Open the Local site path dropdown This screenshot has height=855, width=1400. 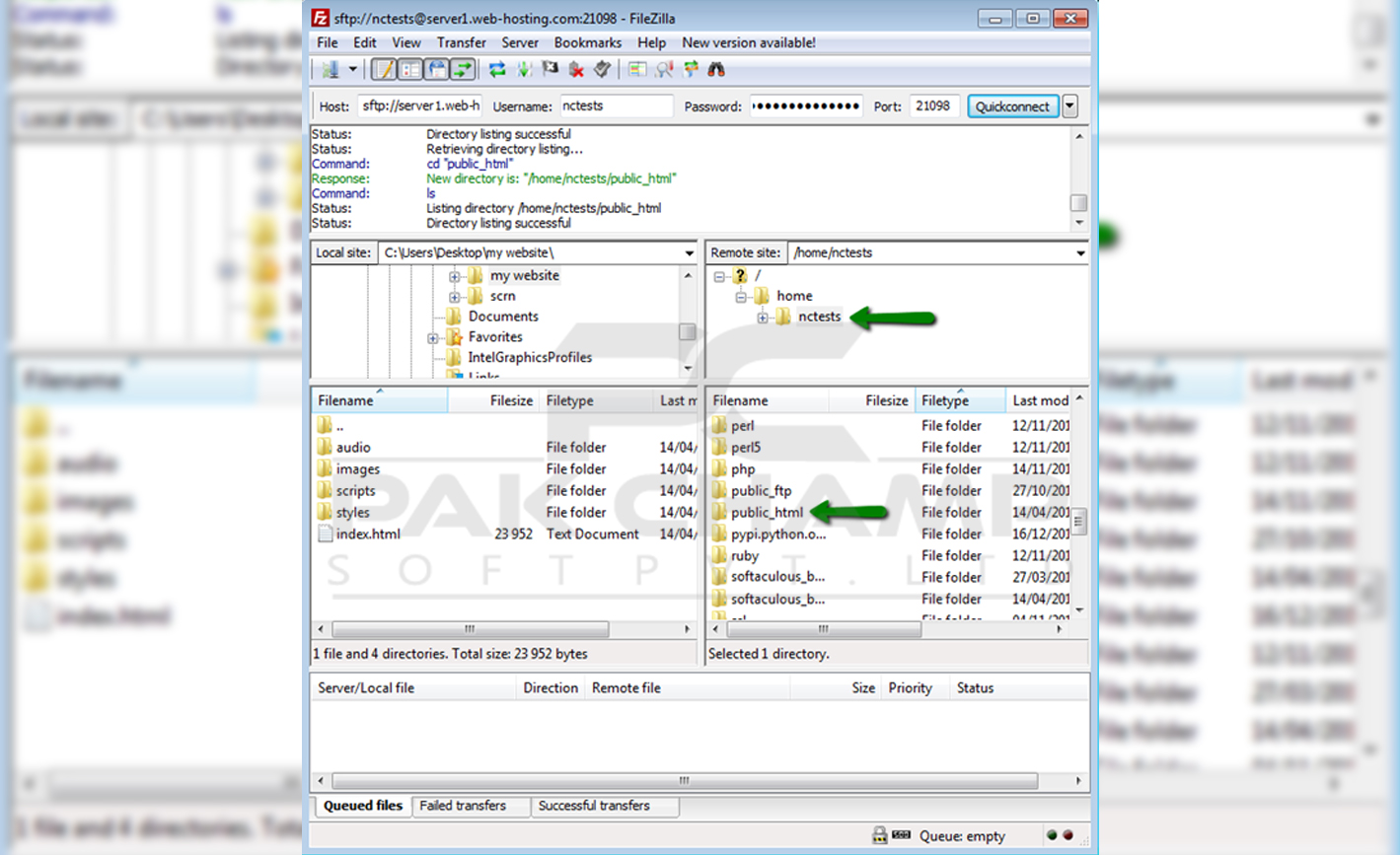(689, 253)
